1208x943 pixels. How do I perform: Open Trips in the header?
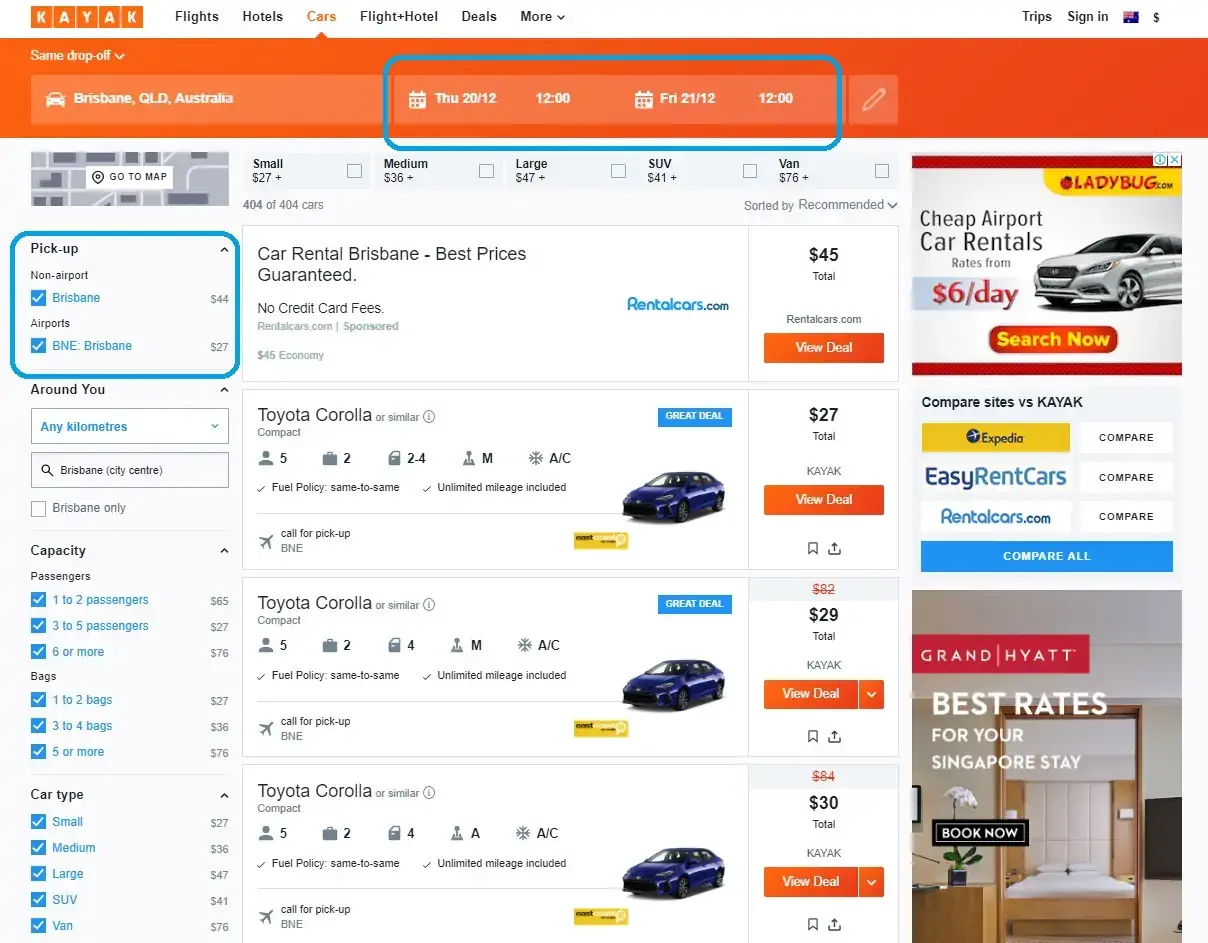click(x=1037, y=17)
